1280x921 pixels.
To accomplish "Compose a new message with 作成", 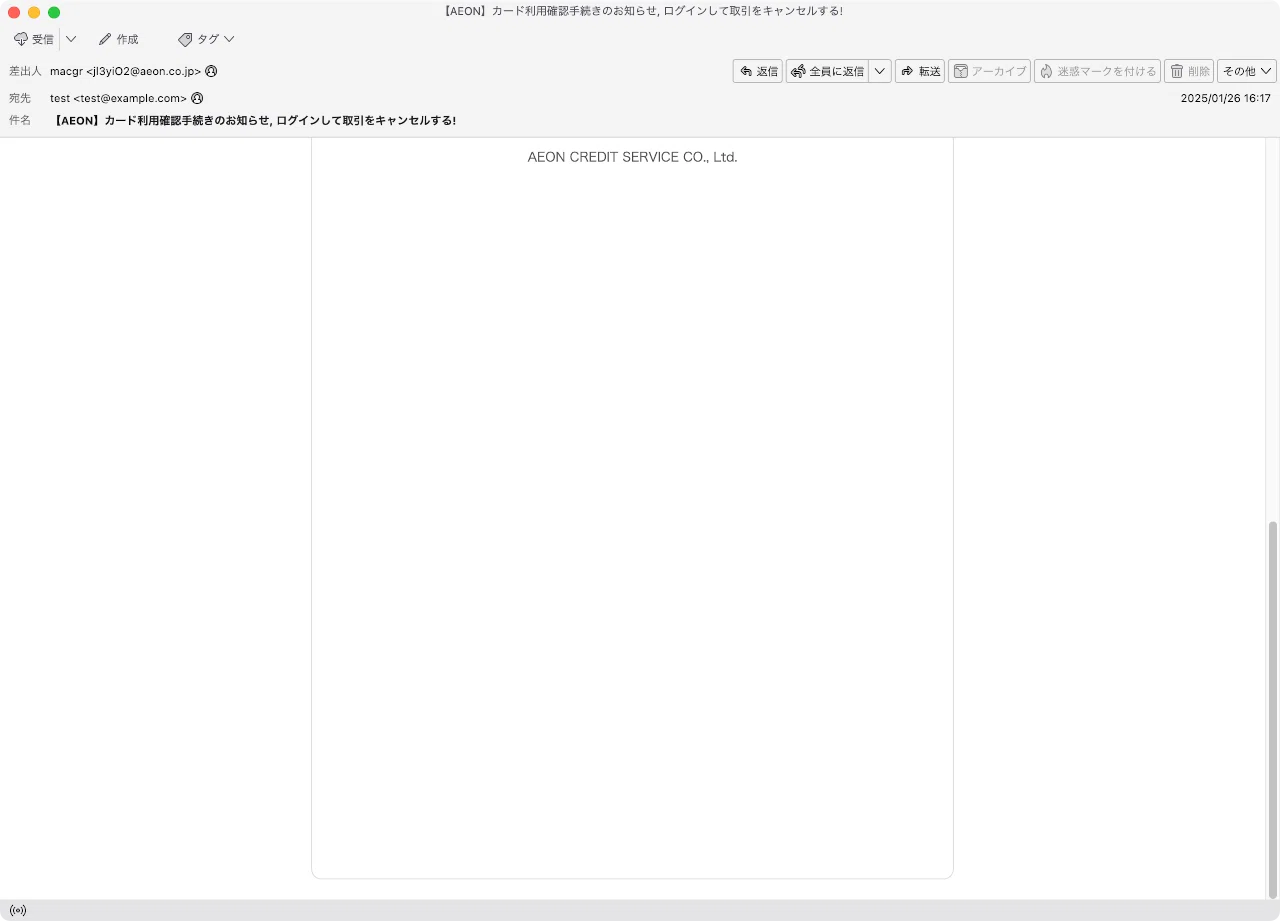I will (x=118, y=39).
